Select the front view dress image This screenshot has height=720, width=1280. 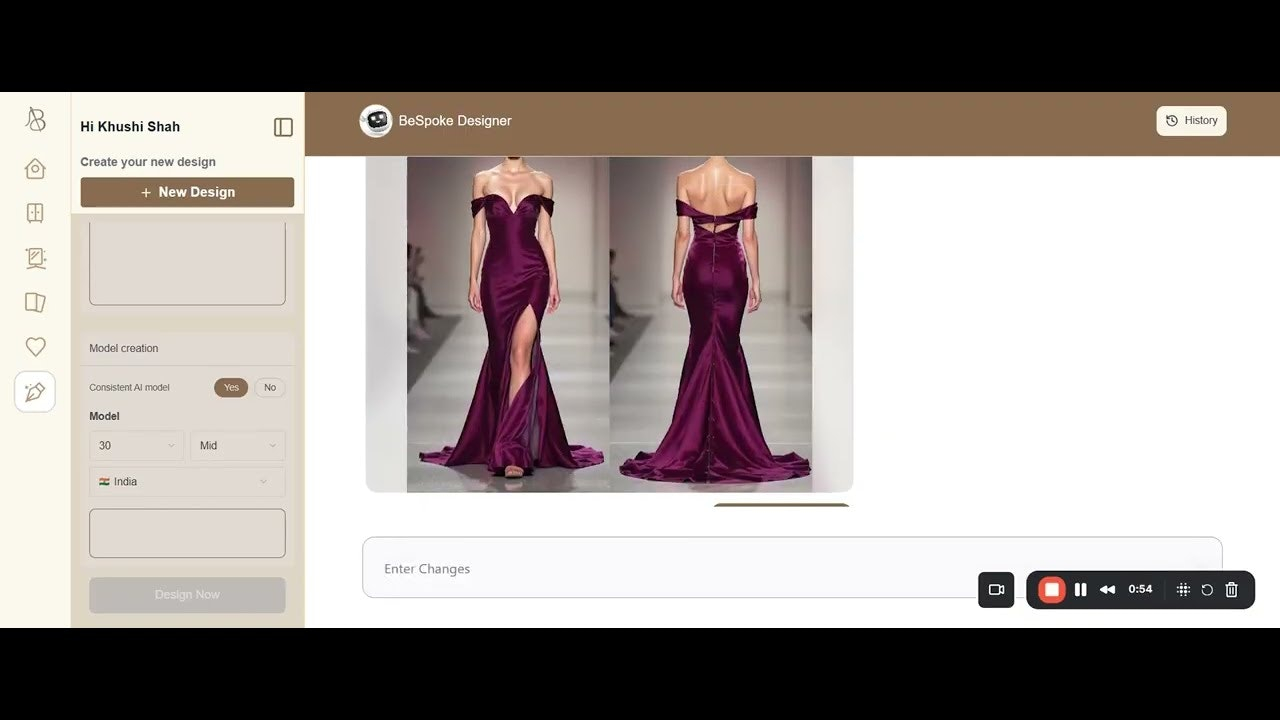(x=508, y=324)
